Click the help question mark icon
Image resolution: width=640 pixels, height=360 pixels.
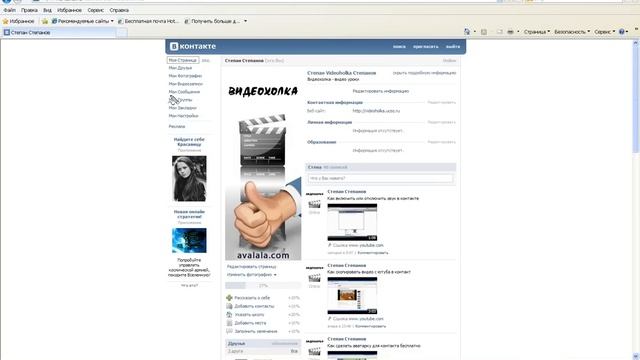622,31
